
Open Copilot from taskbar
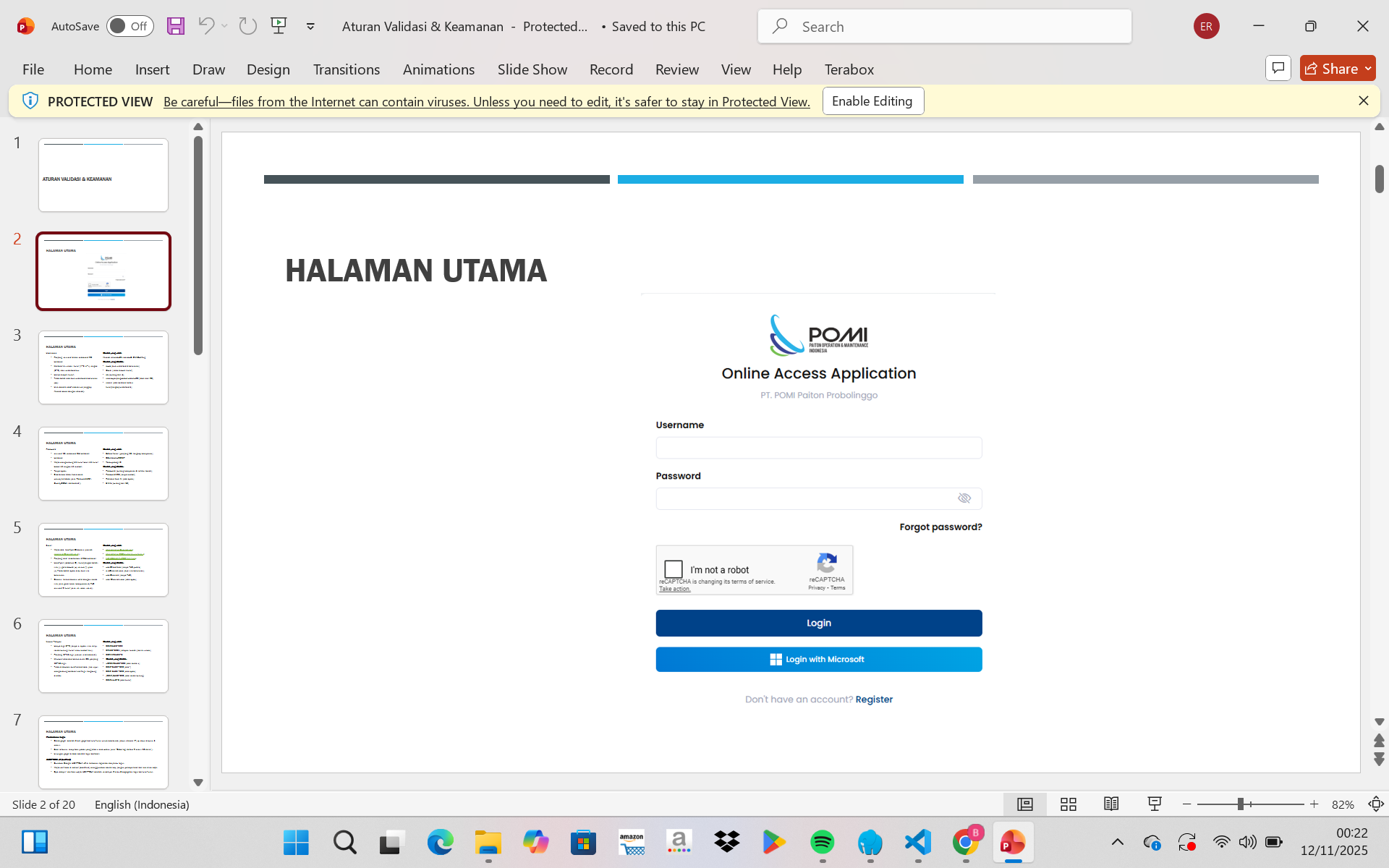click(x=535, y=843)
